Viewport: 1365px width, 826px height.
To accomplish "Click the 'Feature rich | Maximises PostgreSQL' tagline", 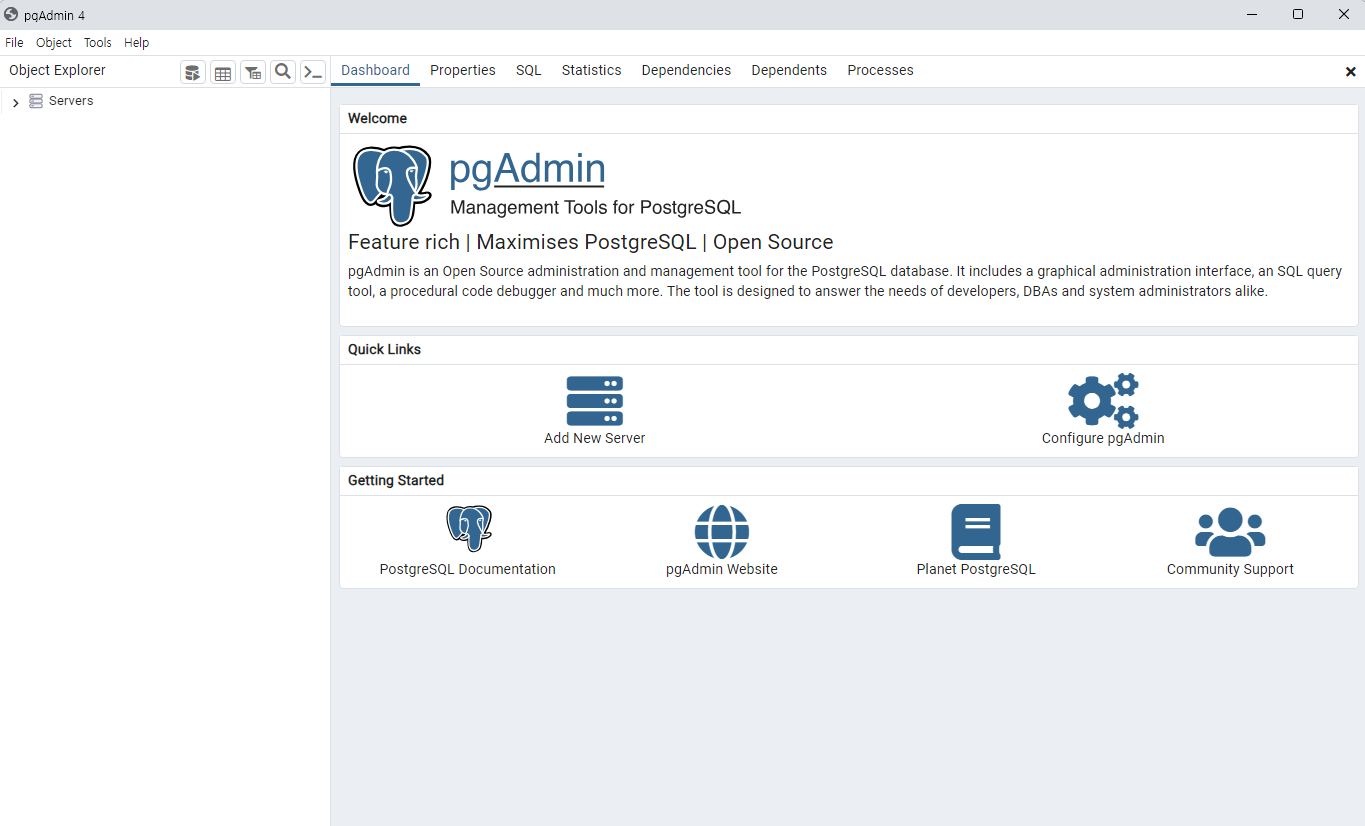I will coord(590,242).
